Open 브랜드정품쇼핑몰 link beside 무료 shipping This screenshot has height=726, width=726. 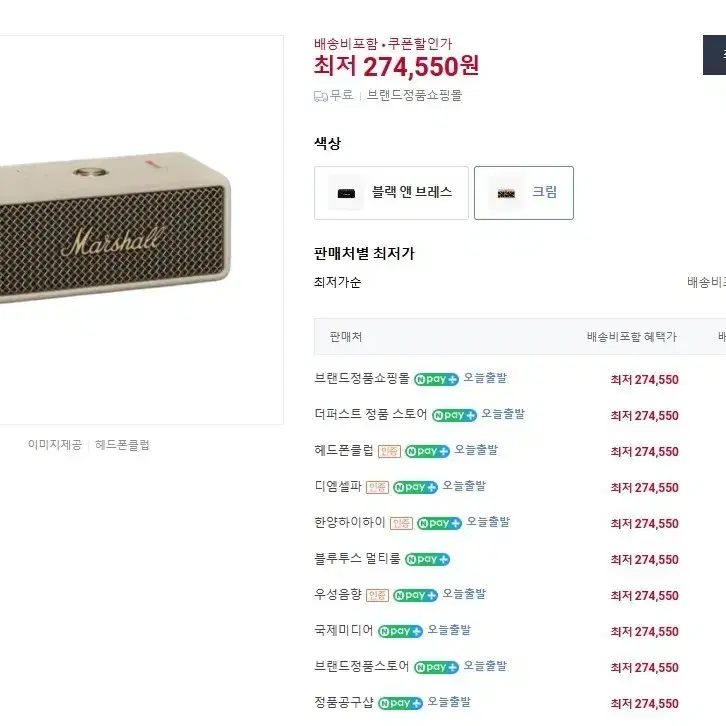[414, 96]
